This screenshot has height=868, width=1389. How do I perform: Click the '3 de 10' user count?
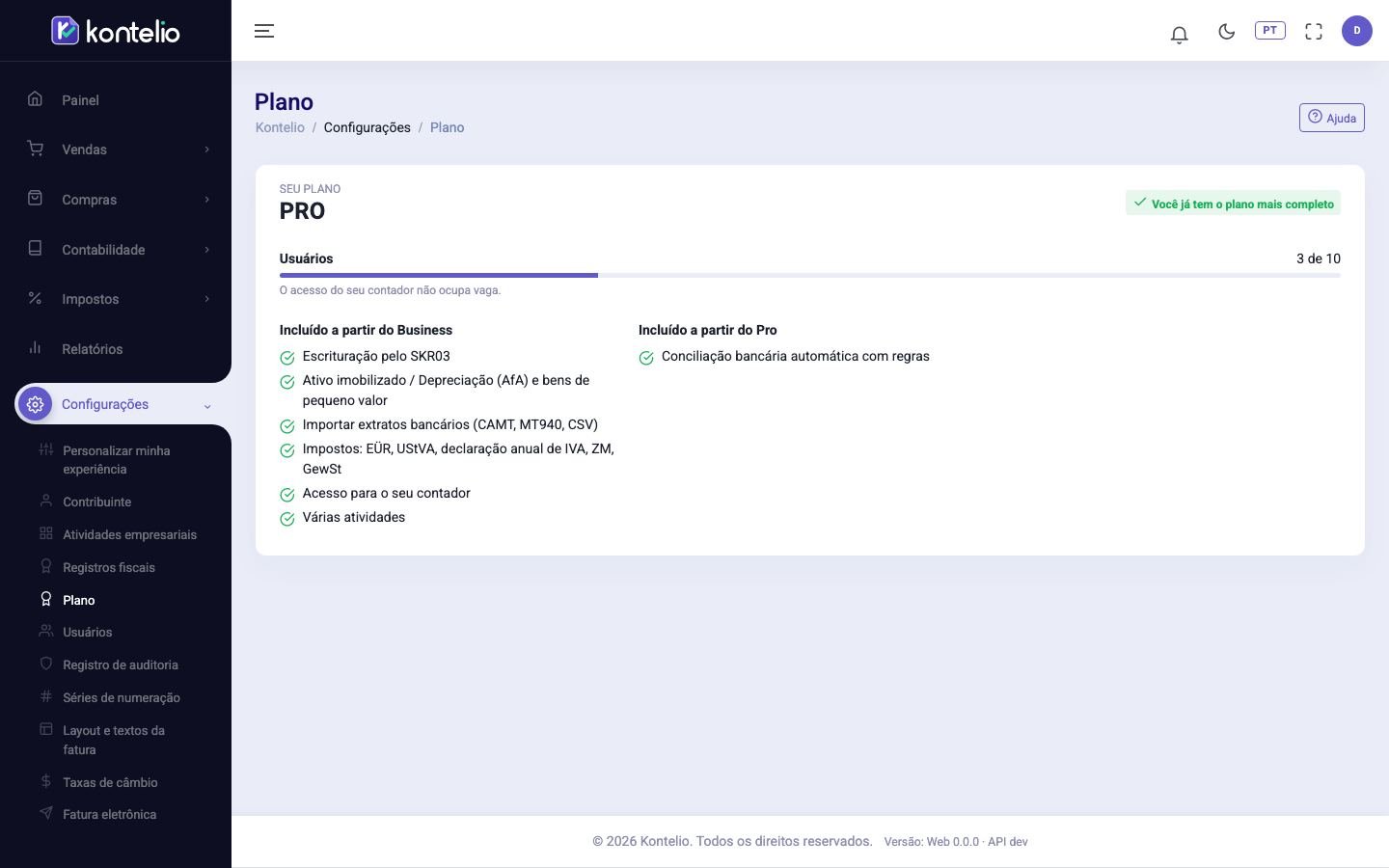click(1318, 258)
